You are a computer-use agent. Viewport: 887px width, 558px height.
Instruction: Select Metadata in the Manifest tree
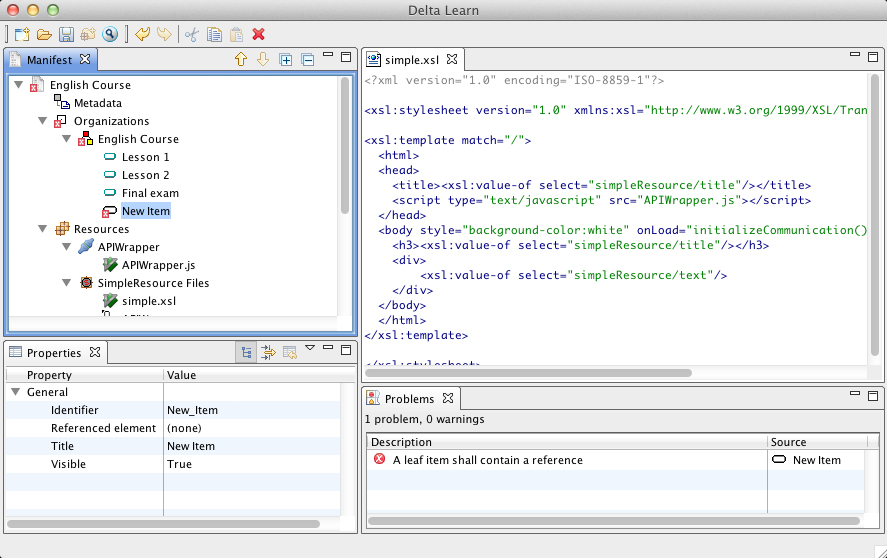[97, 103]
